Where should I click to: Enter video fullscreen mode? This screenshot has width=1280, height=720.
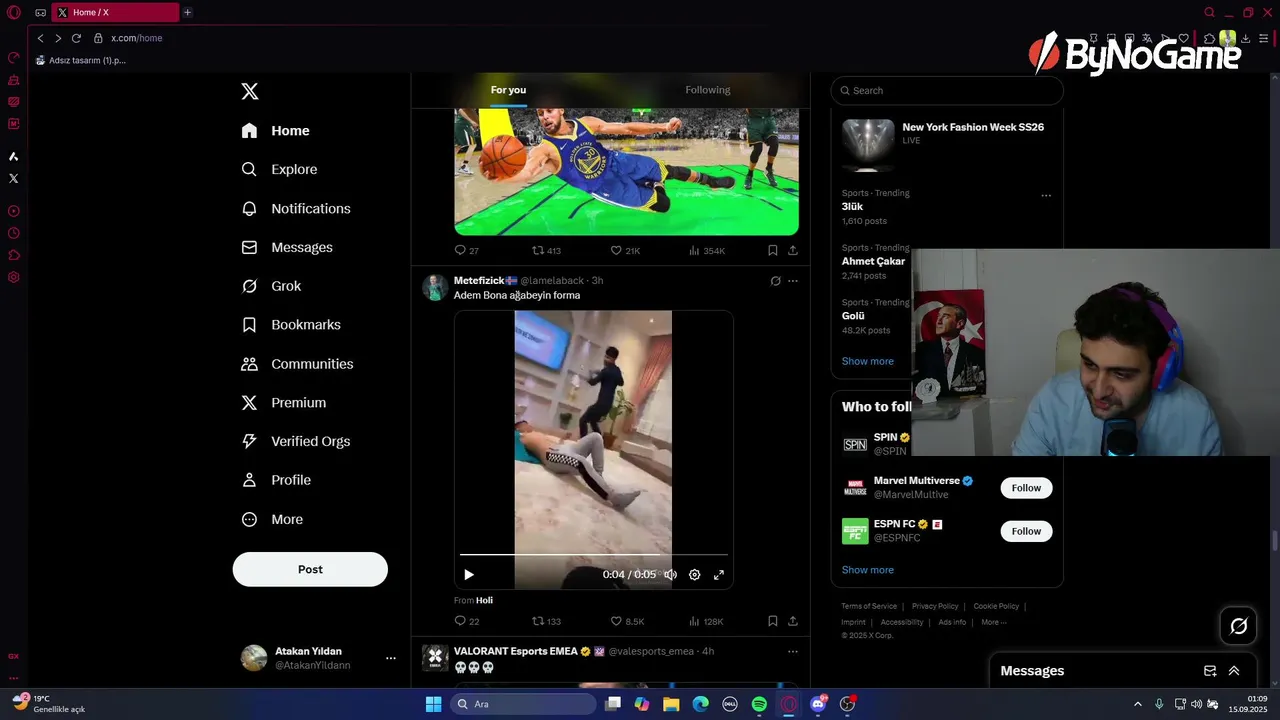tap(718, 575)
